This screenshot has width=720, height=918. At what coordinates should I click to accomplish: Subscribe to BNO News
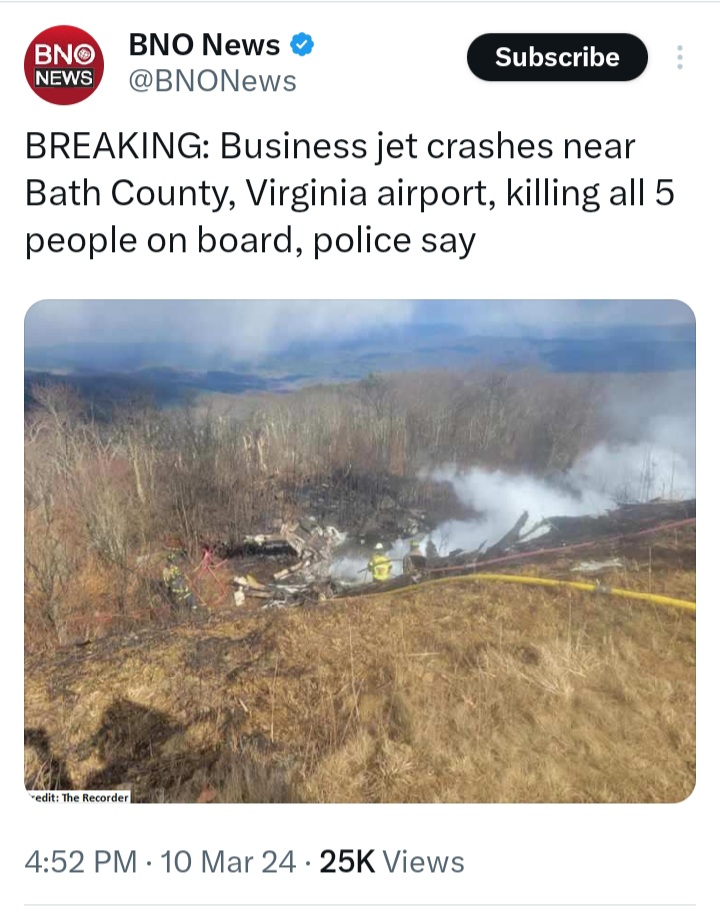557,57
